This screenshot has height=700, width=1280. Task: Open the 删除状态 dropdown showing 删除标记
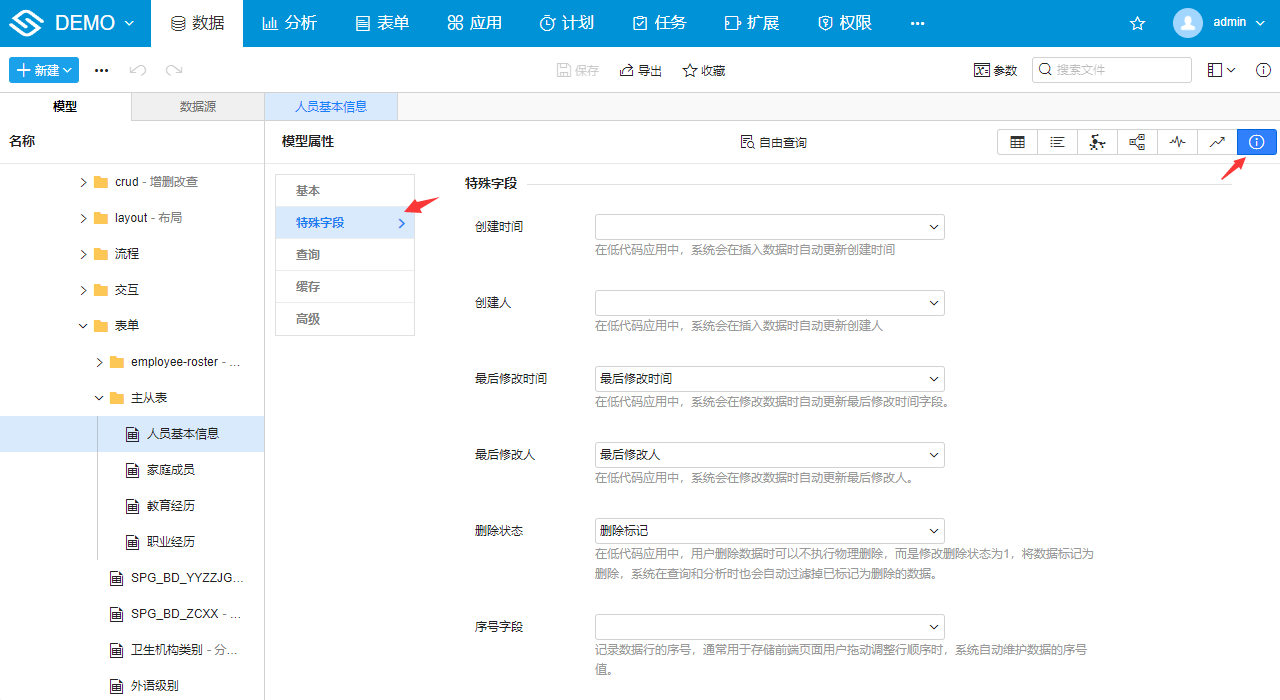tap(768, 531)
